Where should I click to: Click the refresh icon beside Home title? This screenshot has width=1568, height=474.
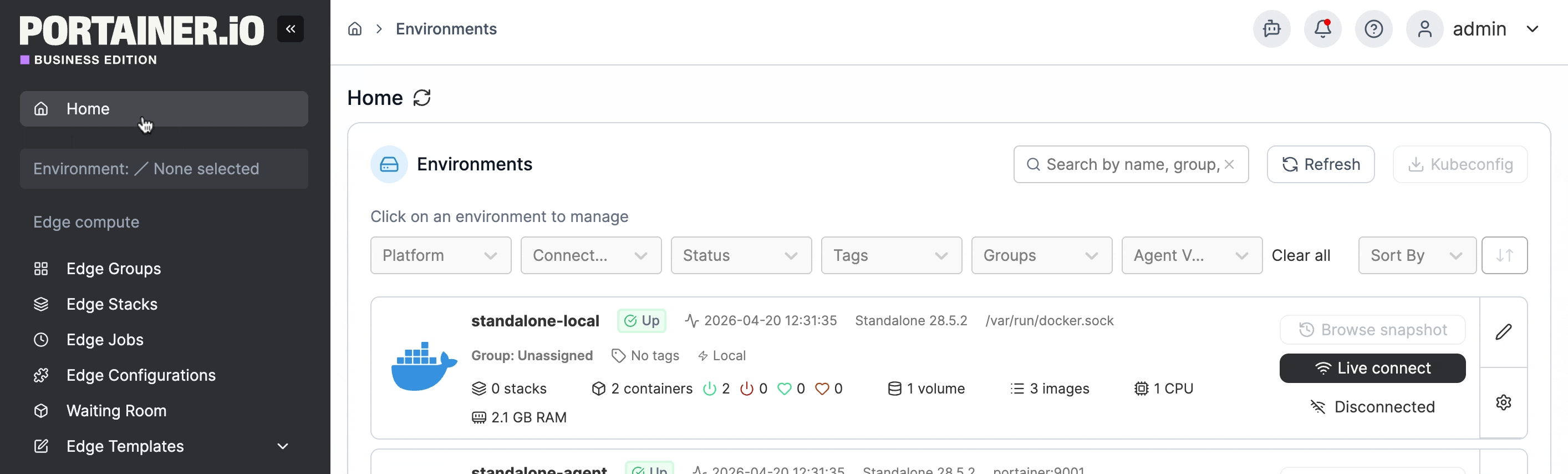(422, 98)
